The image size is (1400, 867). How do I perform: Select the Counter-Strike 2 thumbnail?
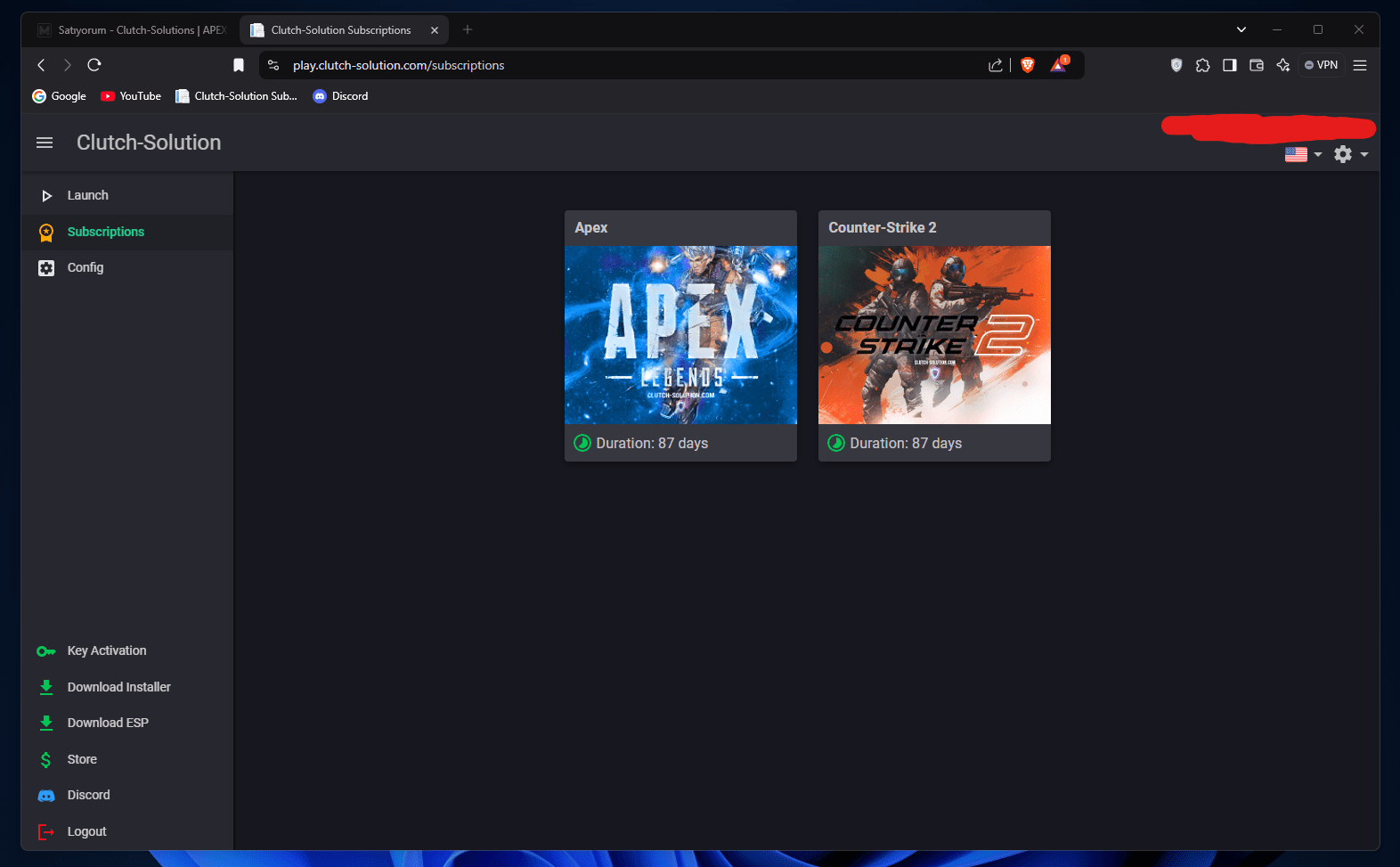[934, 335]
